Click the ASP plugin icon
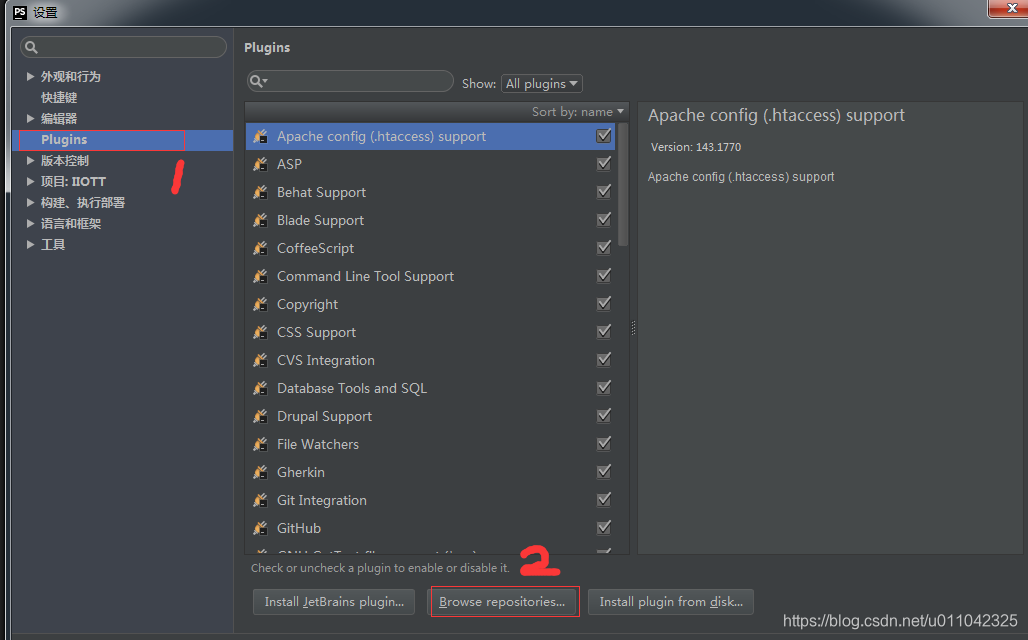The image size is (1028, 640). pyautogui.click(x=262, y=164)
